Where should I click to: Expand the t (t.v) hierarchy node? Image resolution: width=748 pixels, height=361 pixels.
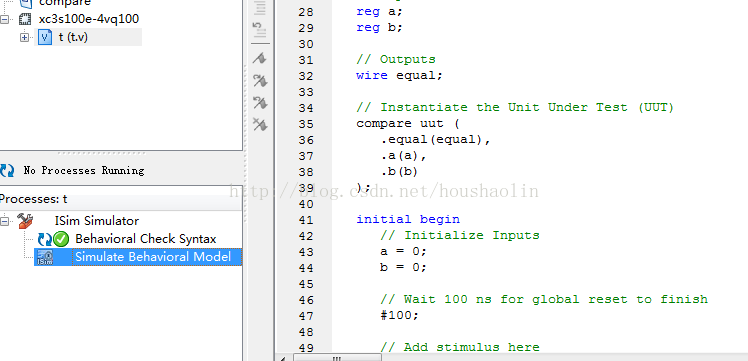tap(24, 37)
